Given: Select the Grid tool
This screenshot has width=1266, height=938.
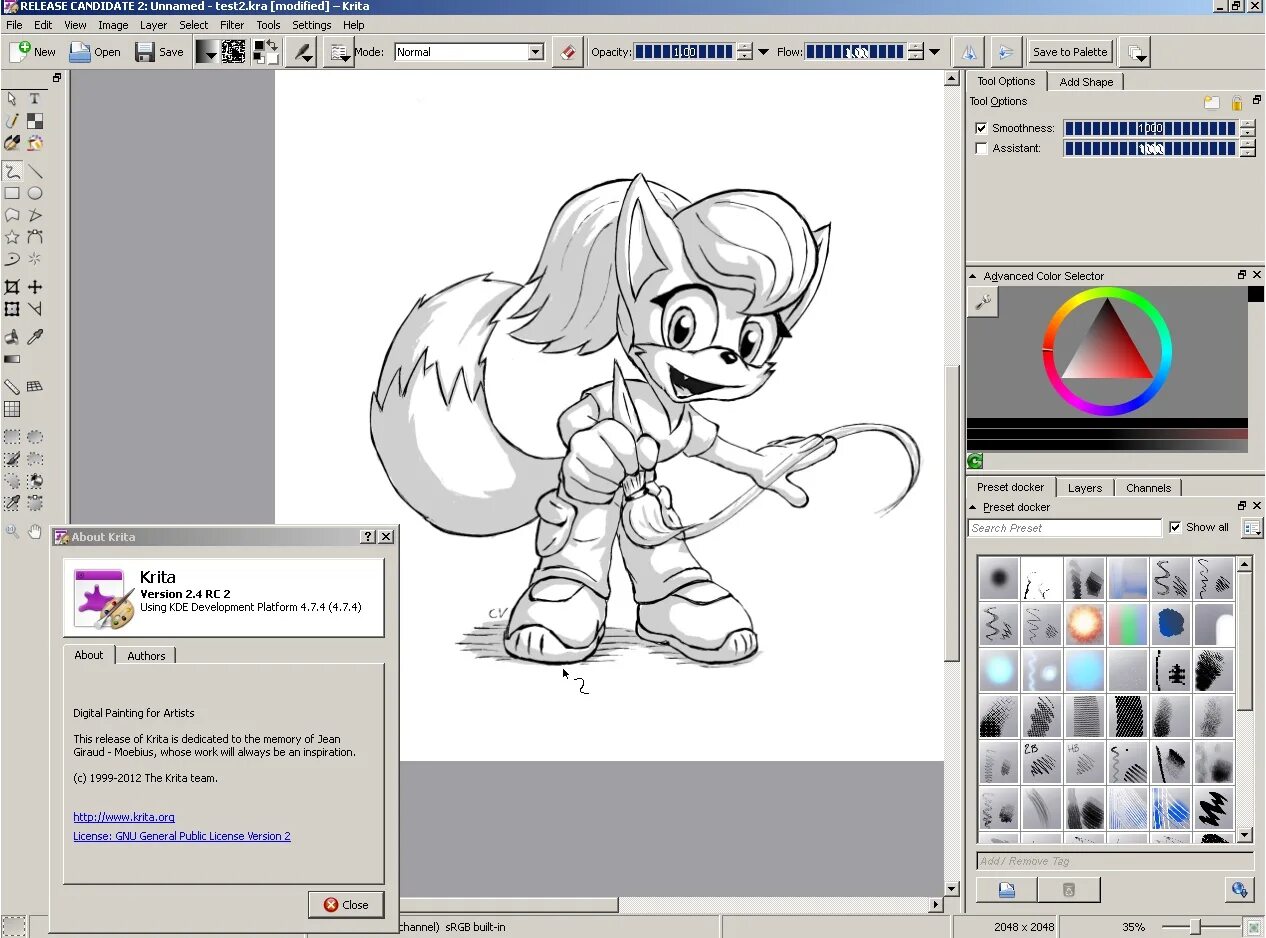Looking at the screenshot, I should [x=12, y=408].
